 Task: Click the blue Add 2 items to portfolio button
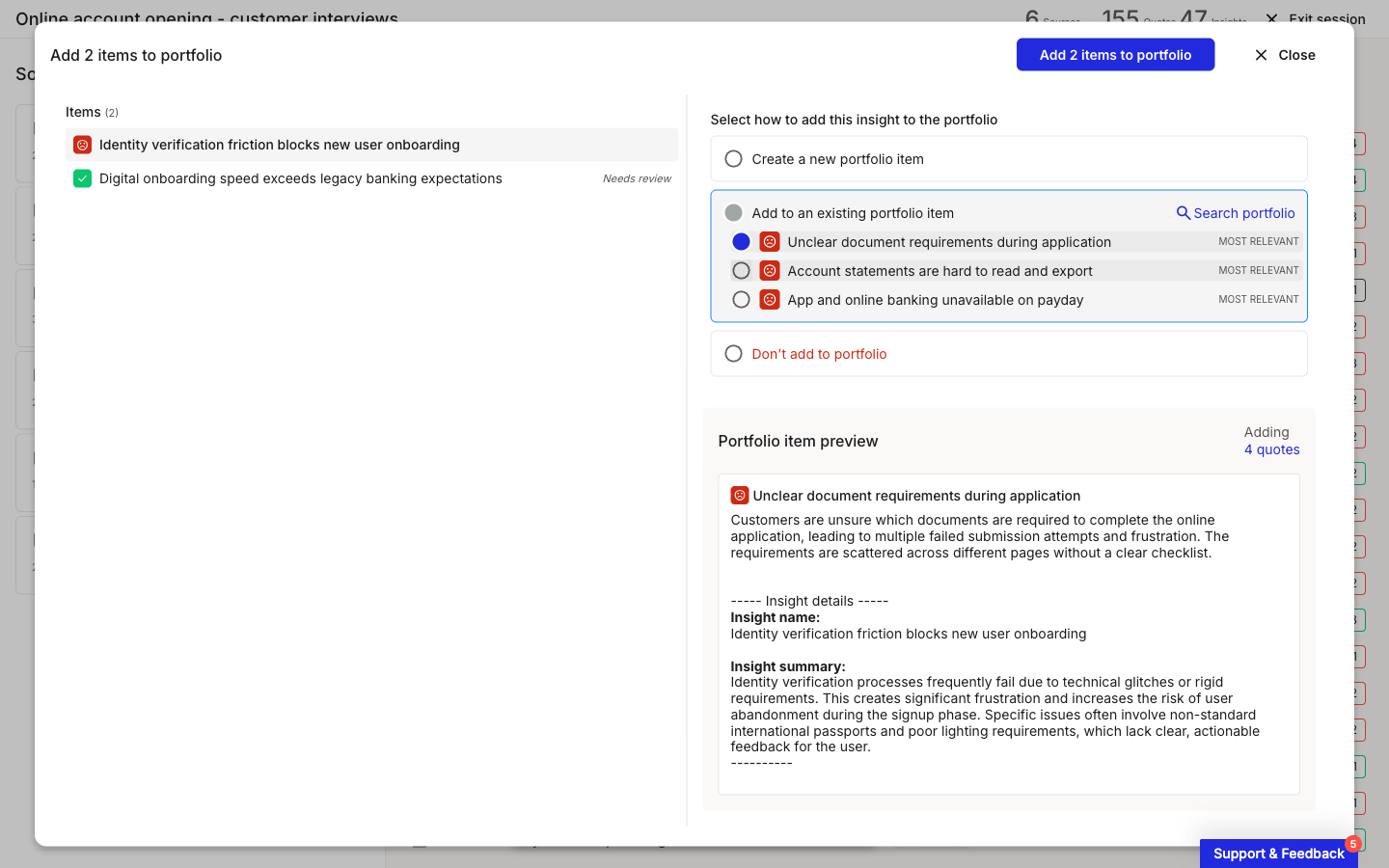click(x=1115, y=55)
